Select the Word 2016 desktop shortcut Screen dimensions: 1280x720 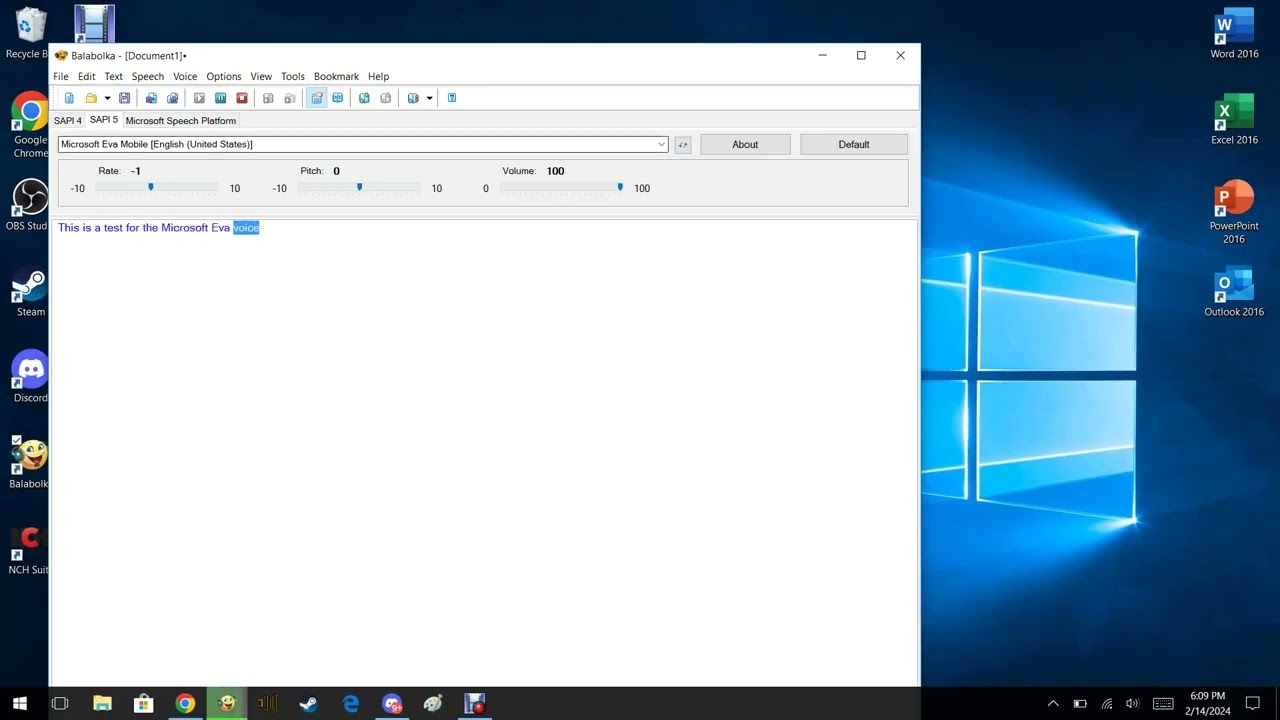click(x=1234, y=34)
